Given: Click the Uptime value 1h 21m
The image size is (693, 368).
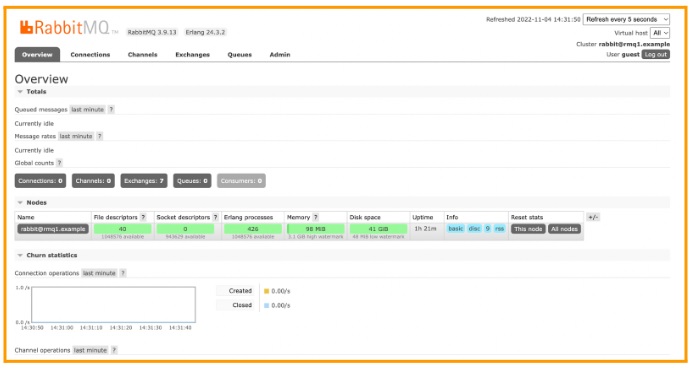Looking at the screenshot, I should 425,228.
